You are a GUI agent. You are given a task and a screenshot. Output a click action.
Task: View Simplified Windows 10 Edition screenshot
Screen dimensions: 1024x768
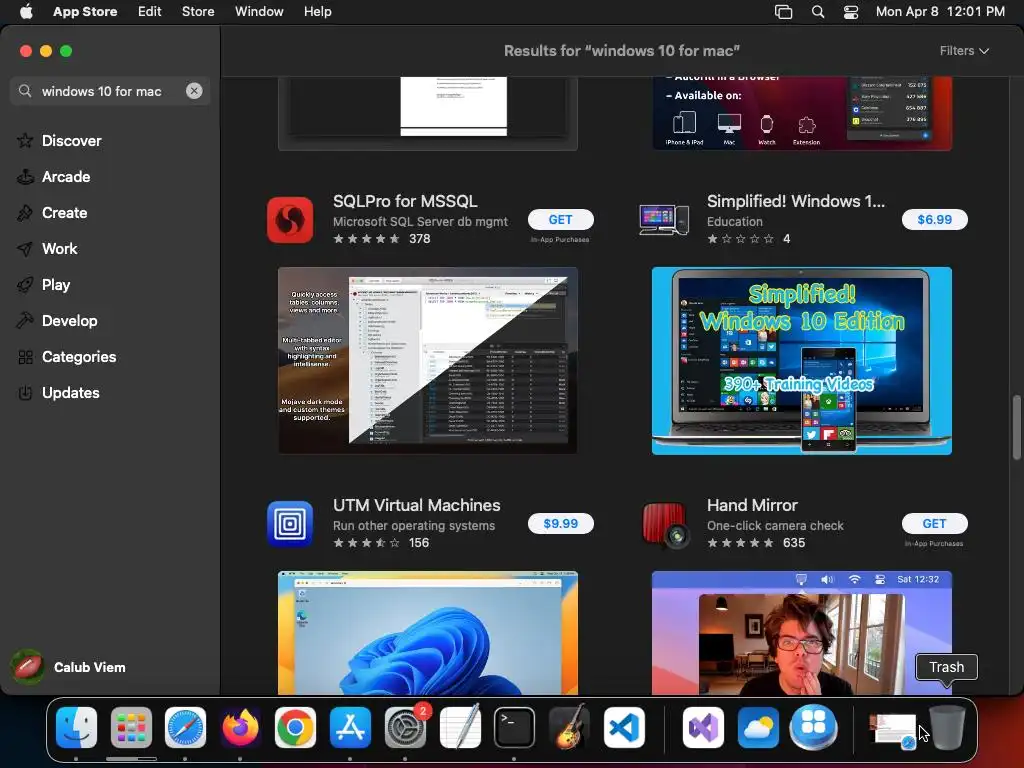coord(802,360)
